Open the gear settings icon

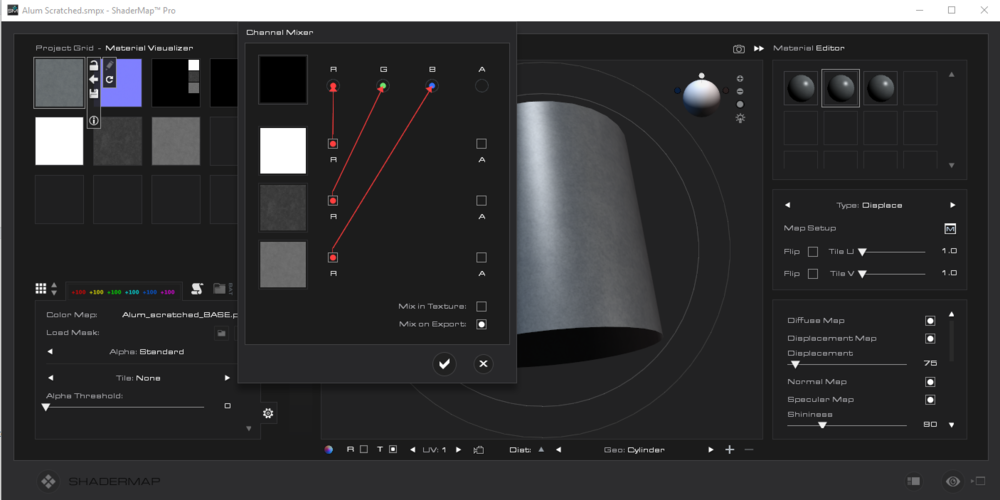point(268,413)
